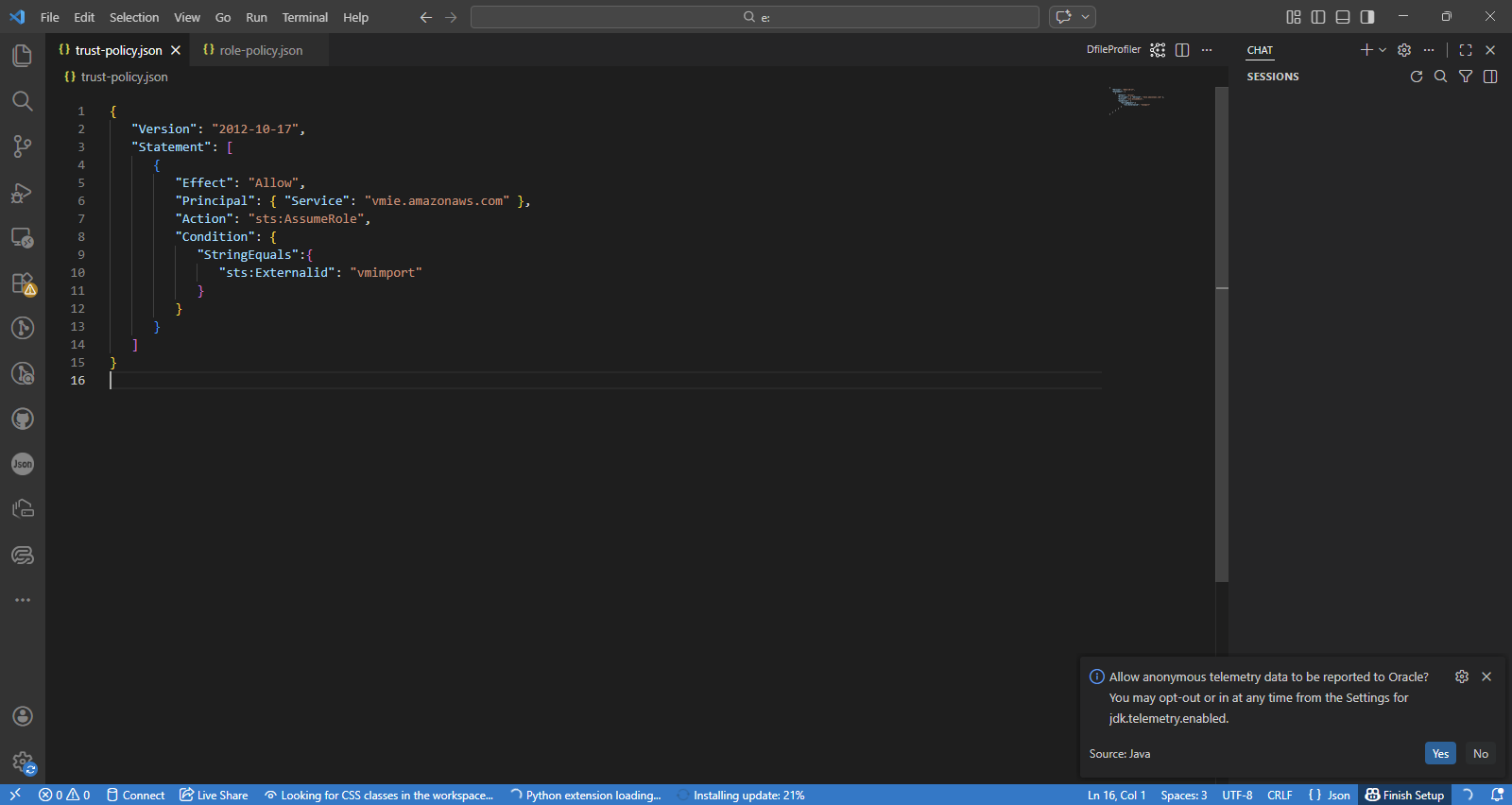Click Installing update: 21% progress
This screenshot has width=1512, height=805.
click(x=741, y=795)
